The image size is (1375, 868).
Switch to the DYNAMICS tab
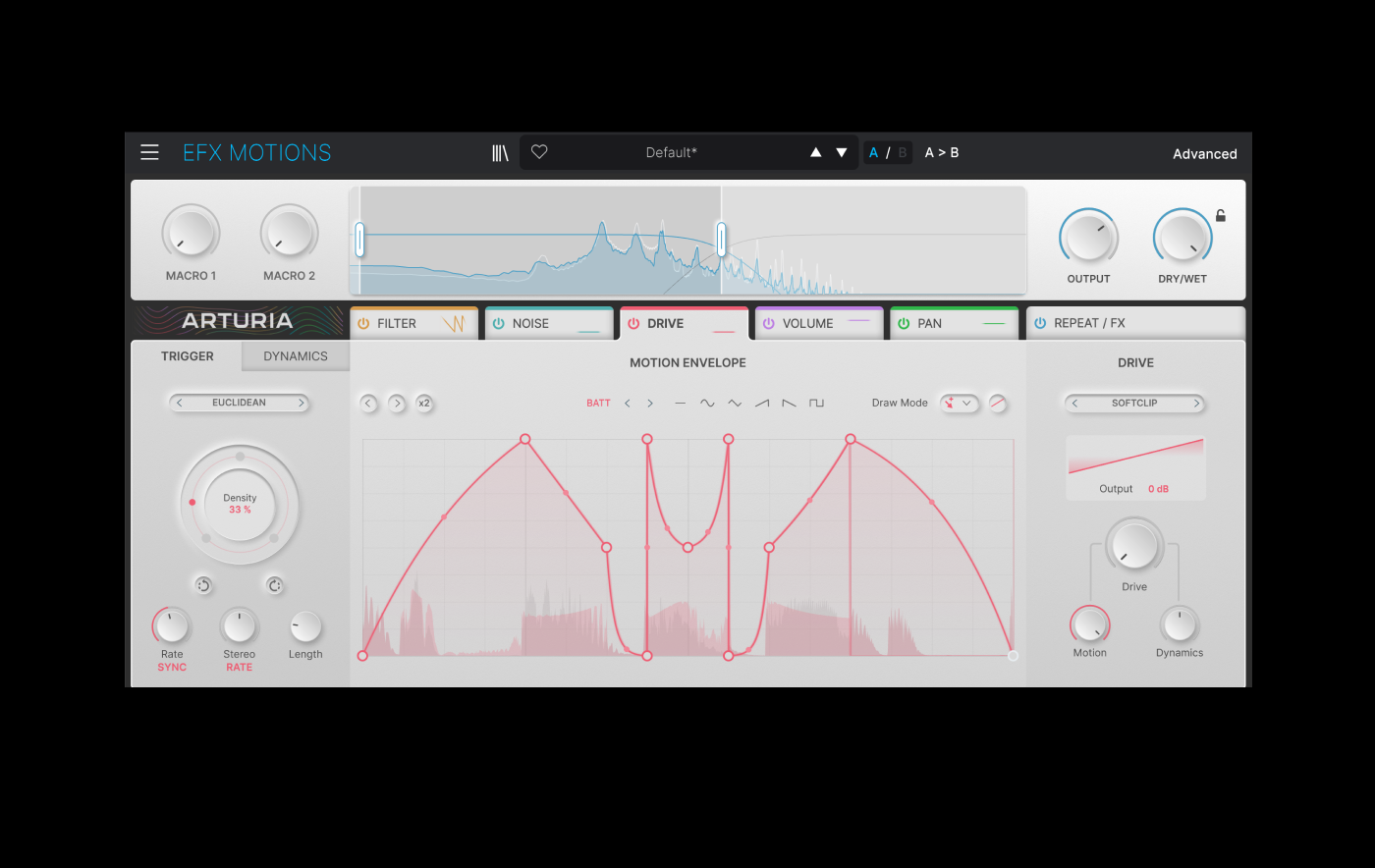click(296, 355)
